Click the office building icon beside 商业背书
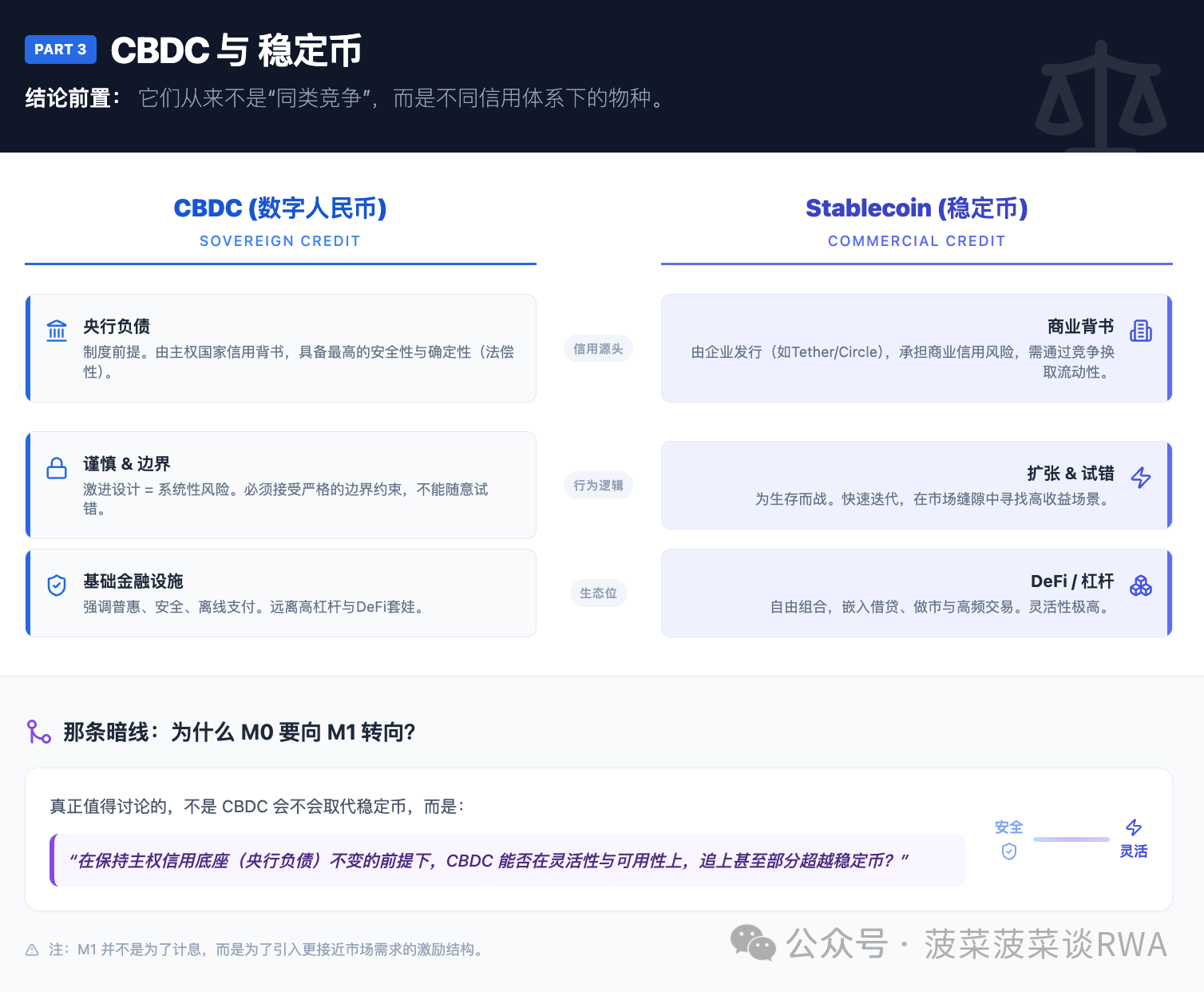The width and height of the screenshot is (1204, 992). pos(1141,330)
